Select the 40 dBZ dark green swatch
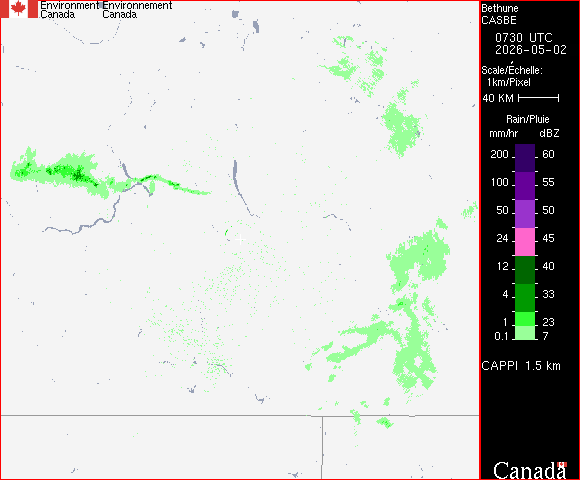Image resolution: width=580 pixels, height=480 pixels. point(525,270)
